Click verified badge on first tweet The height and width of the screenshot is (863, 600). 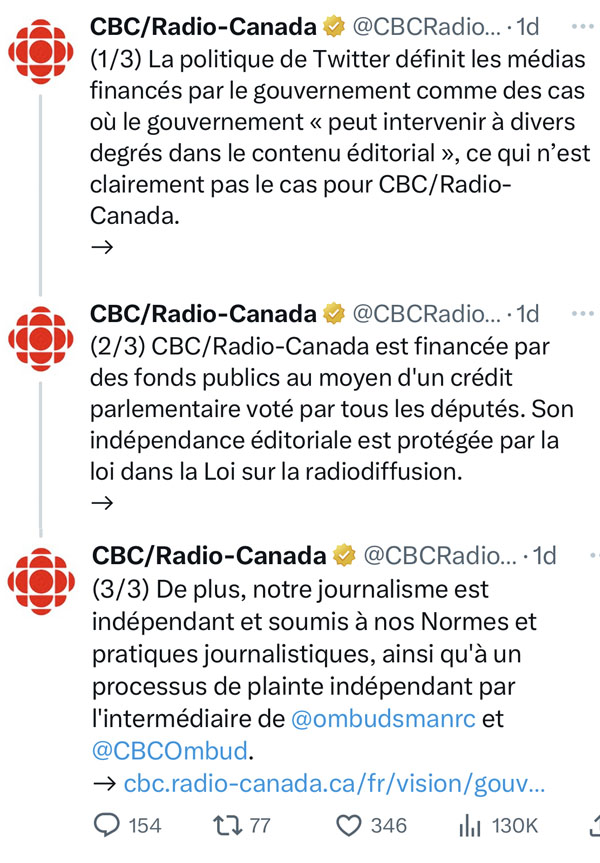[x=333, y=26]
